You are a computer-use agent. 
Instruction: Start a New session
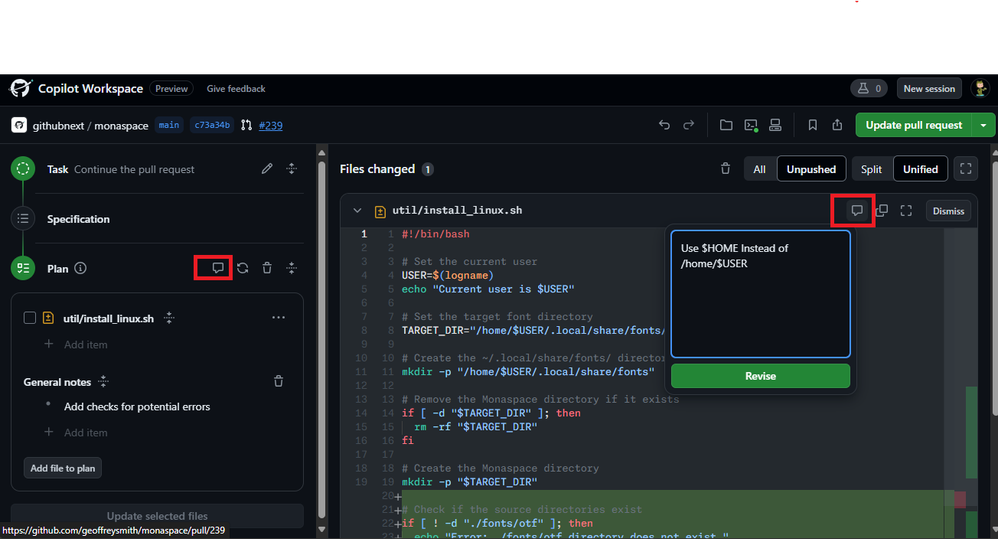click(x=929, y=88)
